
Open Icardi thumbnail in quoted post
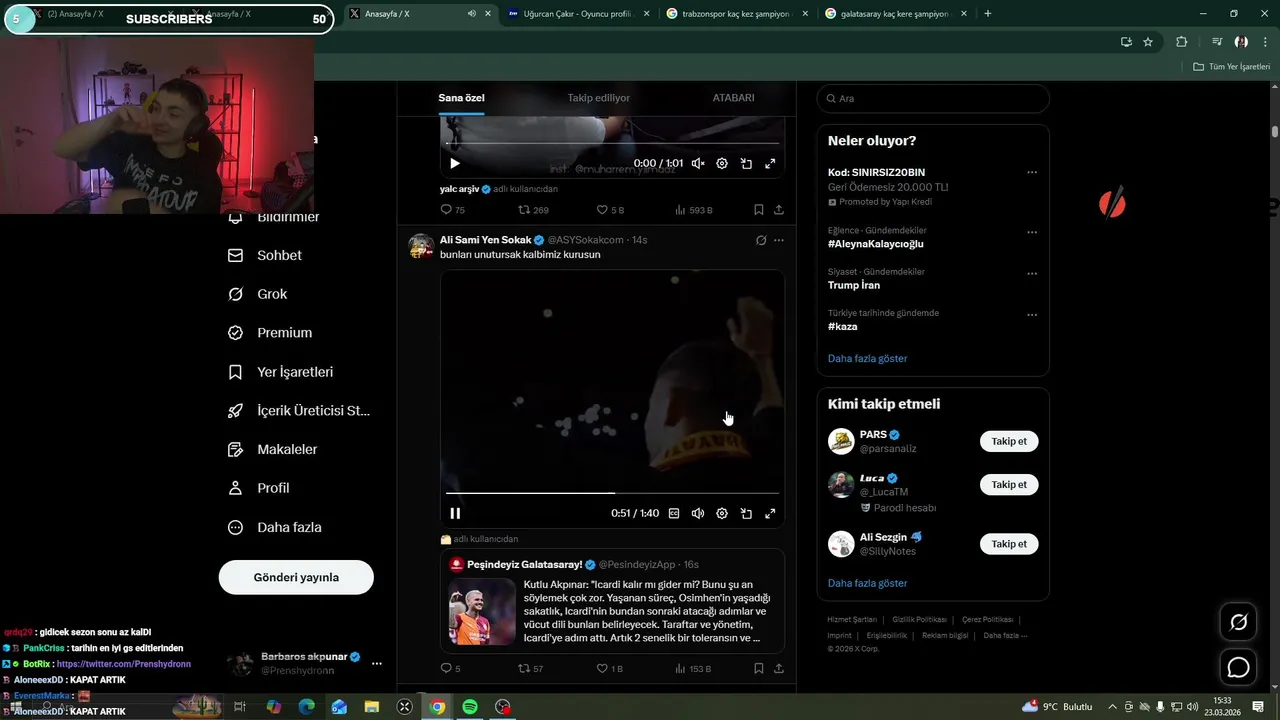point(482,612)
